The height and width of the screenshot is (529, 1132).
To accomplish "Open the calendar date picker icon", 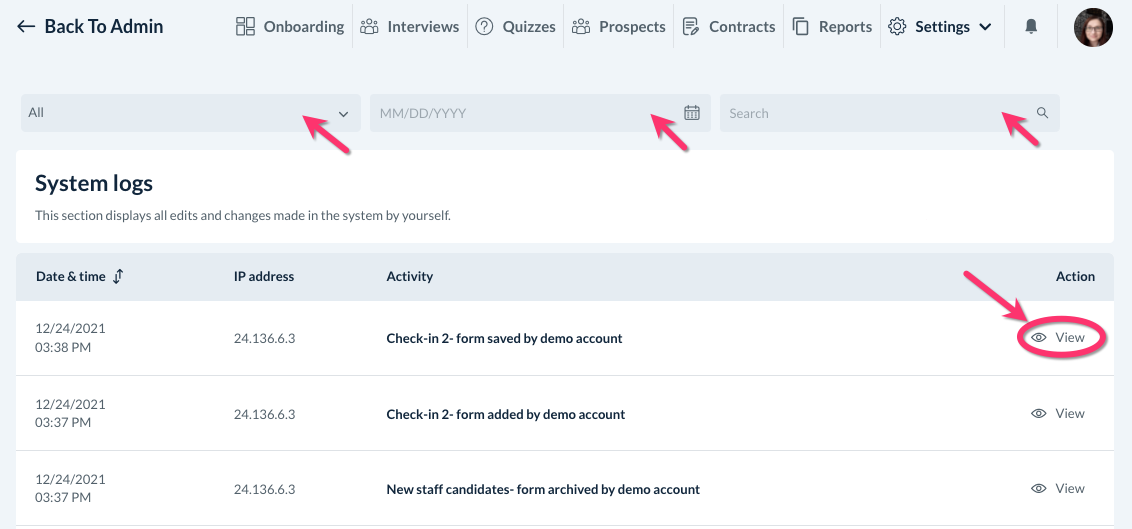I will 691,113.
